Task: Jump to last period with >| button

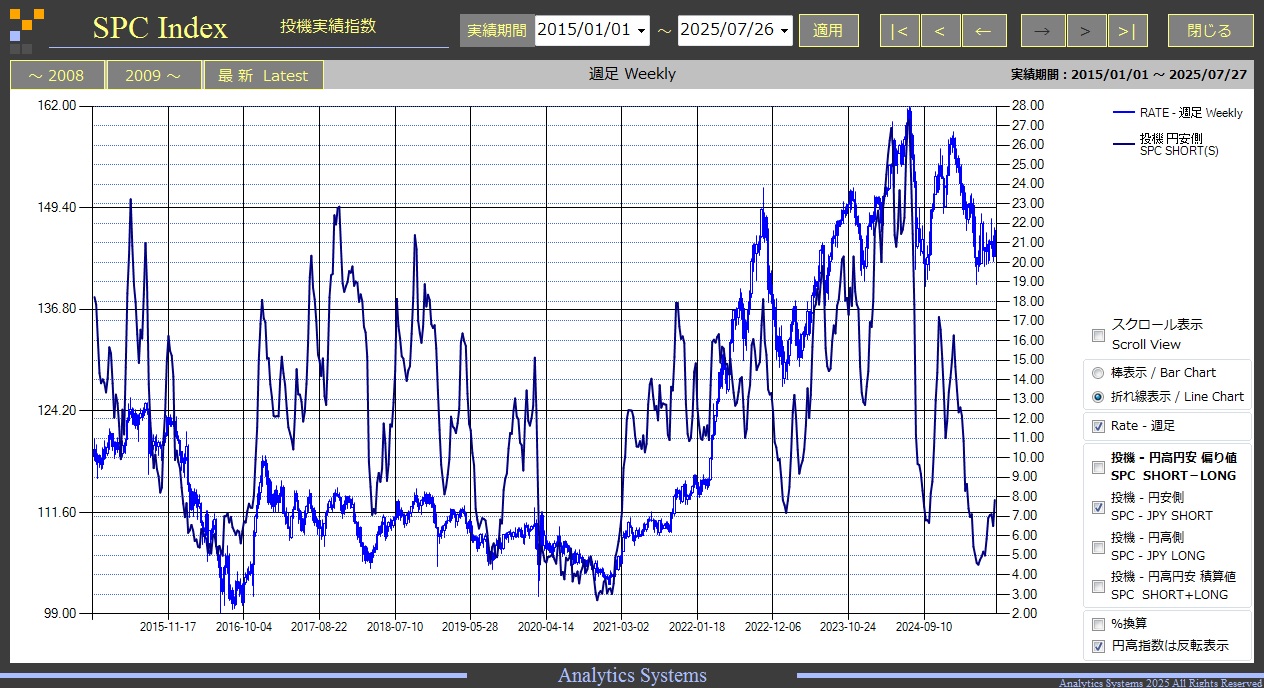Action: 1127,31
